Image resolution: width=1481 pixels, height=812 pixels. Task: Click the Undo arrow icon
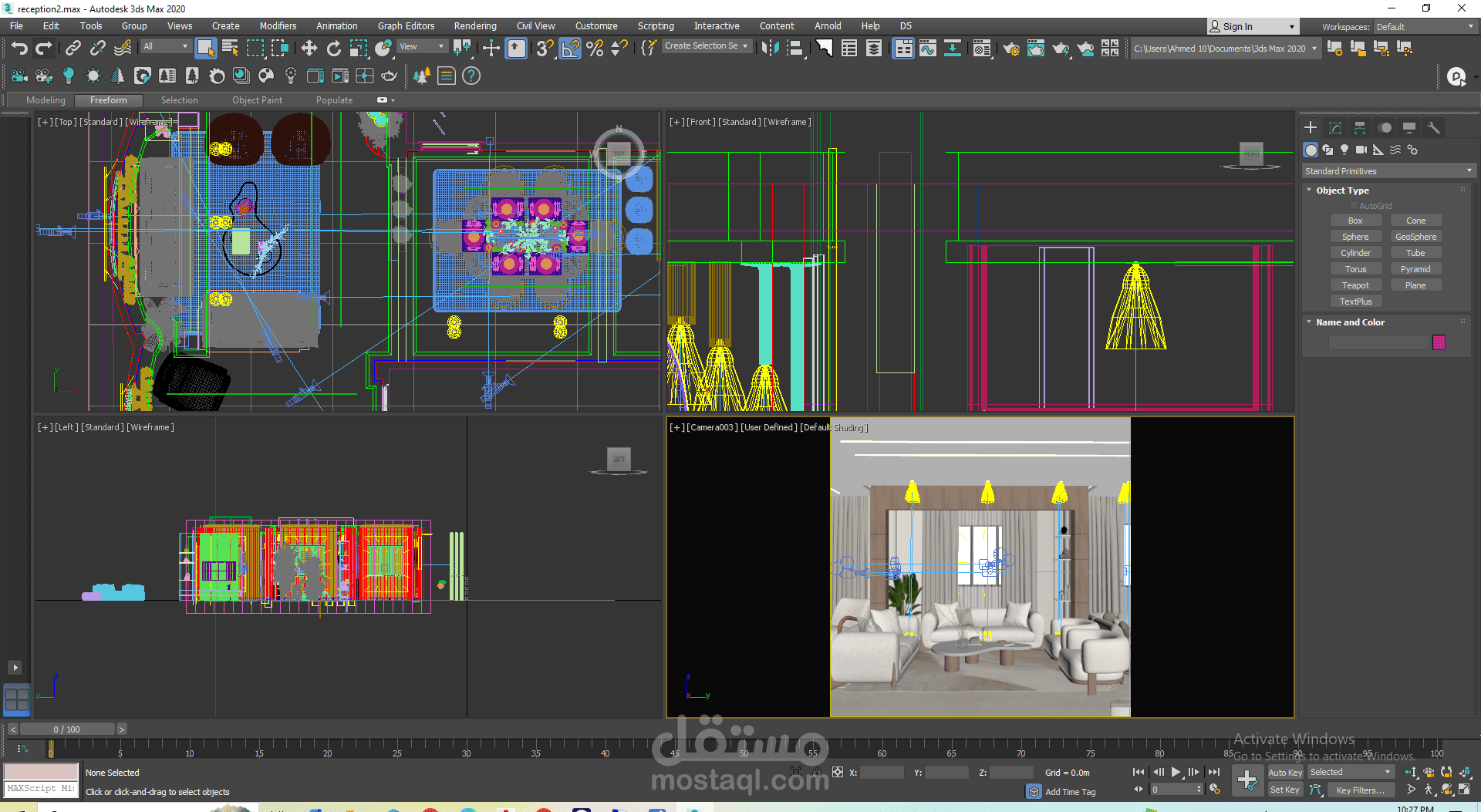click(19, 49)
